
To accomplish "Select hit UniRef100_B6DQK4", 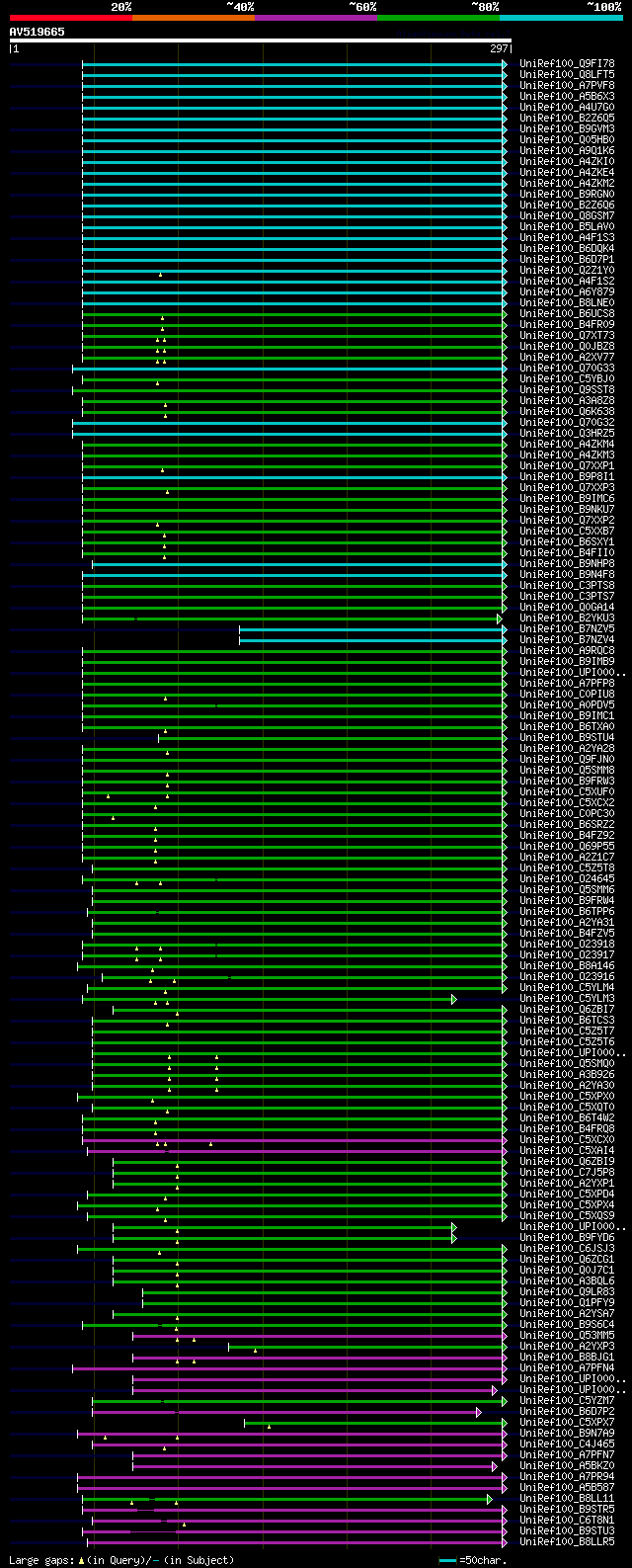I will click(x=567, y=248).
